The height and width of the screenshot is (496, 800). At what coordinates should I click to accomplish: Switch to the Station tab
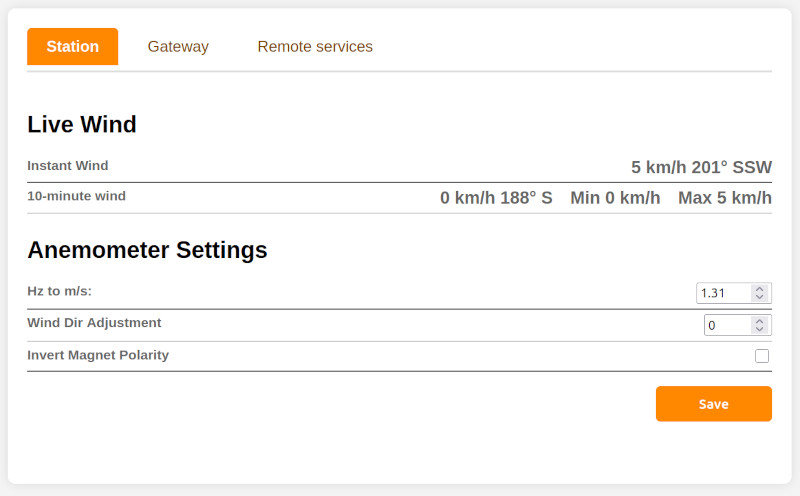[x=72, y=47]
